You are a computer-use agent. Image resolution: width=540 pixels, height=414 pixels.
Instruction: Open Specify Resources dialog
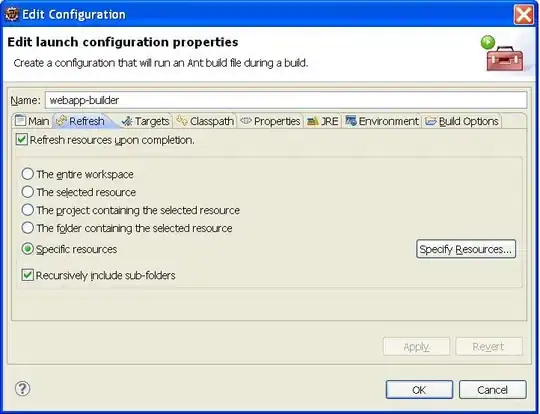point(466,249)
